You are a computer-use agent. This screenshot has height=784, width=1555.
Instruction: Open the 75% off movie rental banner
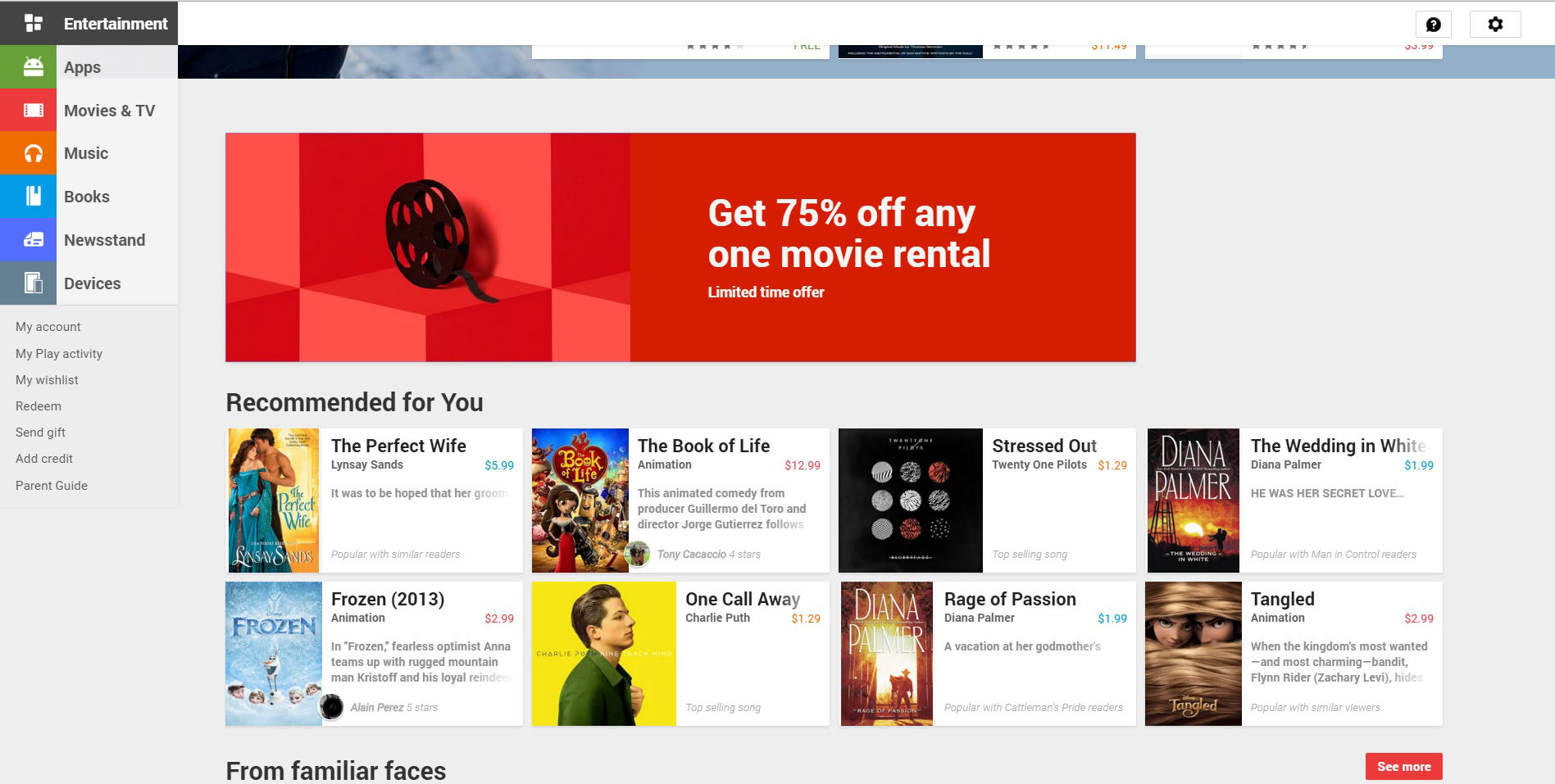pyautogui.click(x=680, y=247)
